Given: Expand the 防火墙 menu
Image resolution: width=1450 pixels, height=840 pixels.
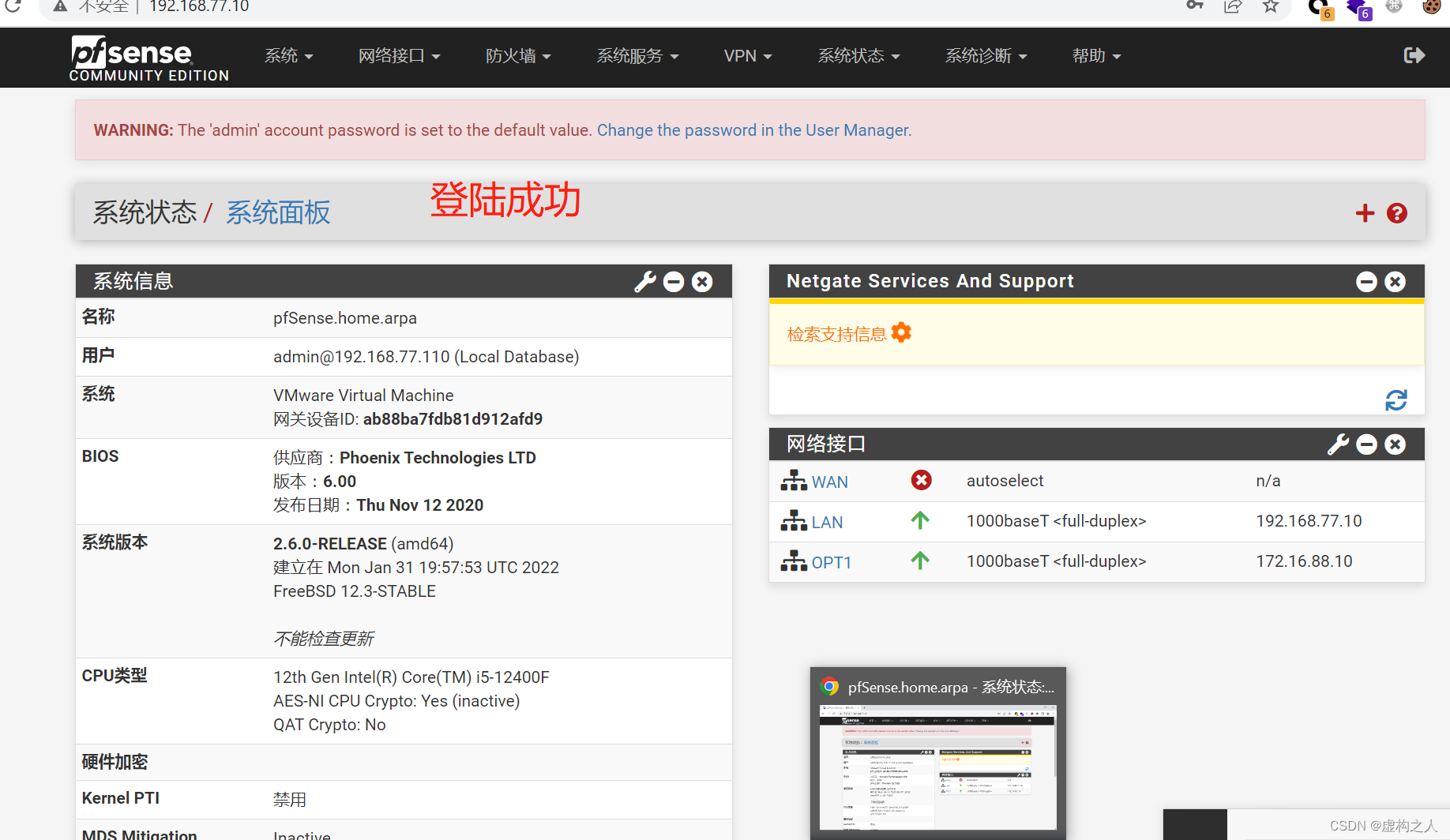Looking at the screenshot, I should click(518, 56).
